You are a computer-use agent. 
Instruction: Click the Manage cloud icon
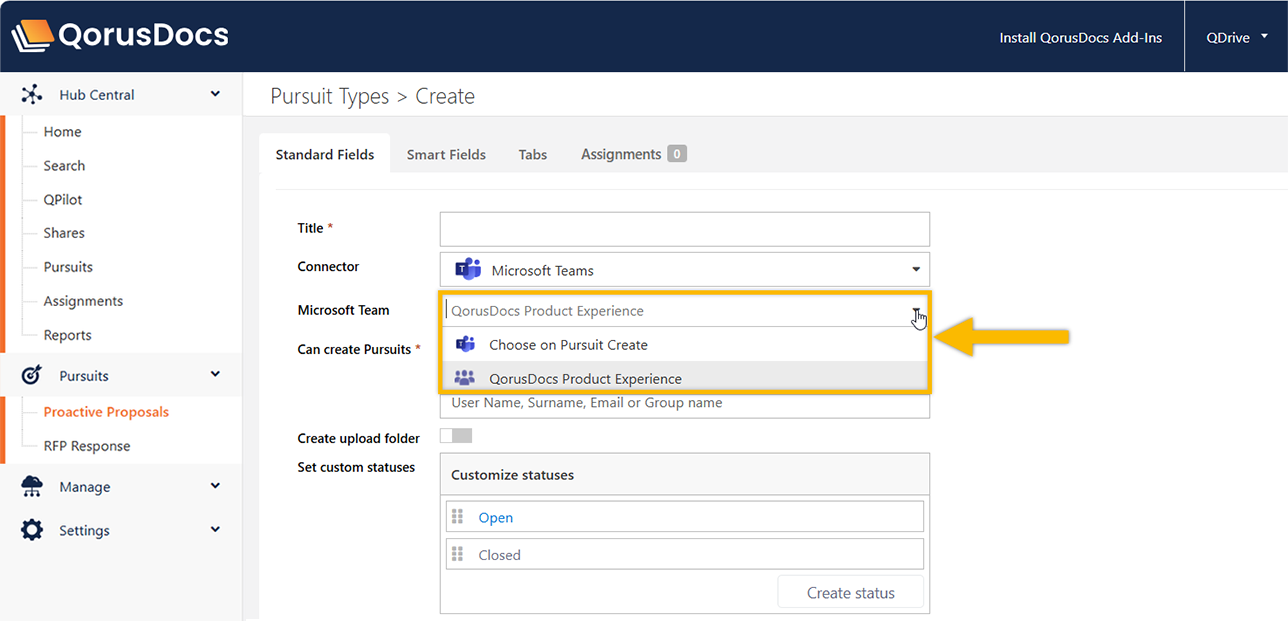(32, 487)
